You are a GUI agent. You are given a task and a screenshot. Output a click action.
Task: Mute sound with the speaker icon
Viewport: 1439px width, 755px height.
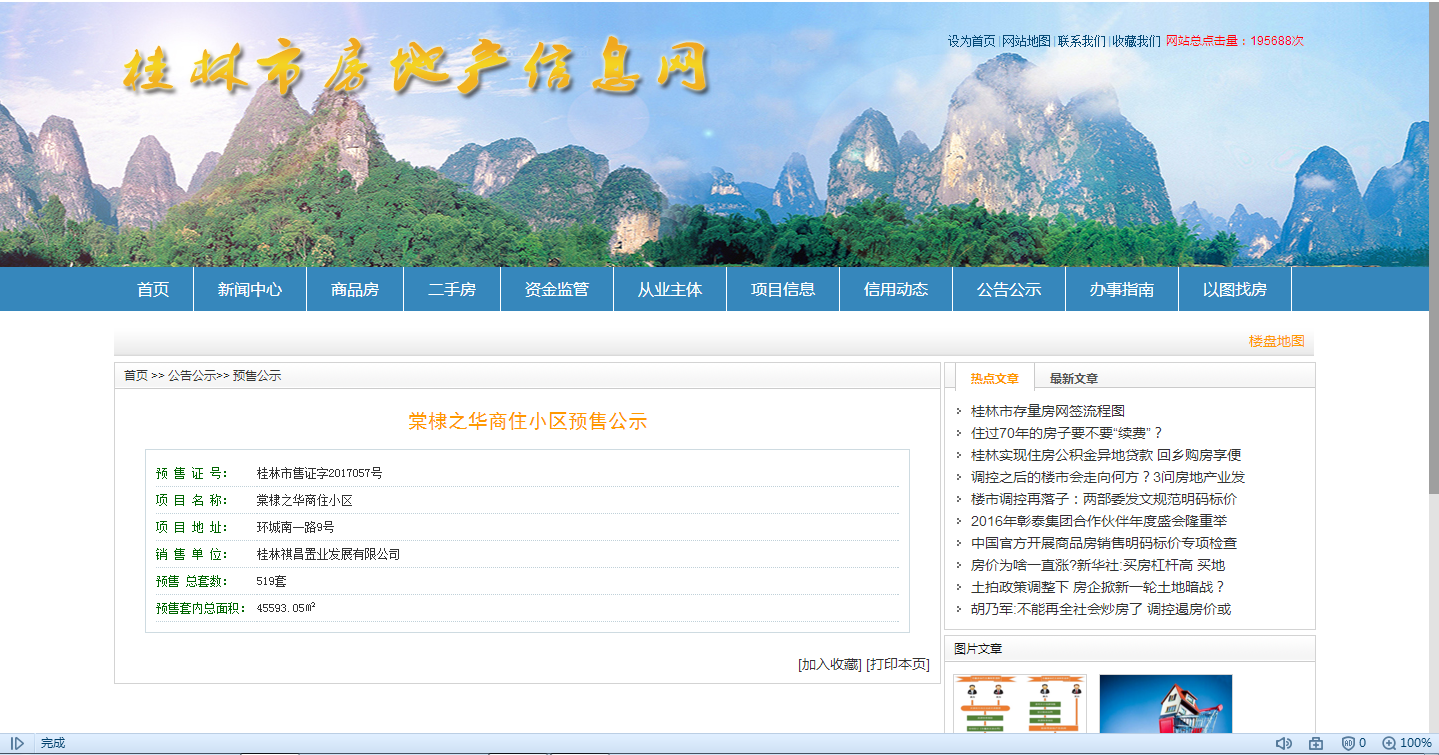(x=1283, y=743)
